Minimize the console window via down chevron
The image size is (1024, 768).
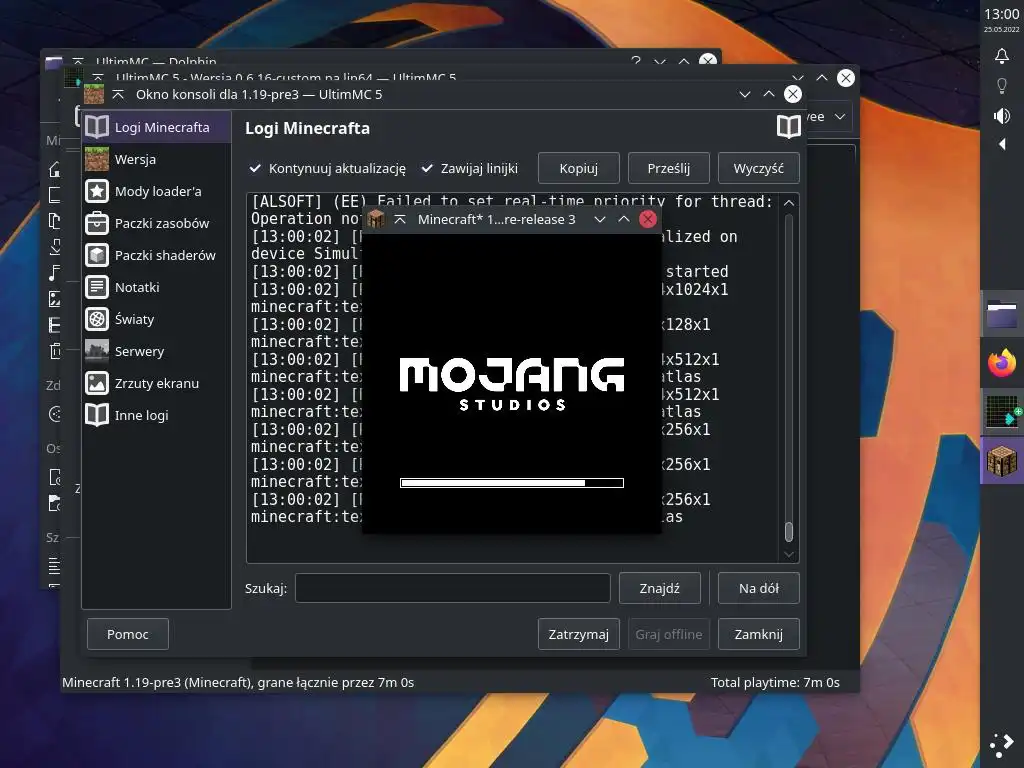pyautogui.click(x=744, y=95)
